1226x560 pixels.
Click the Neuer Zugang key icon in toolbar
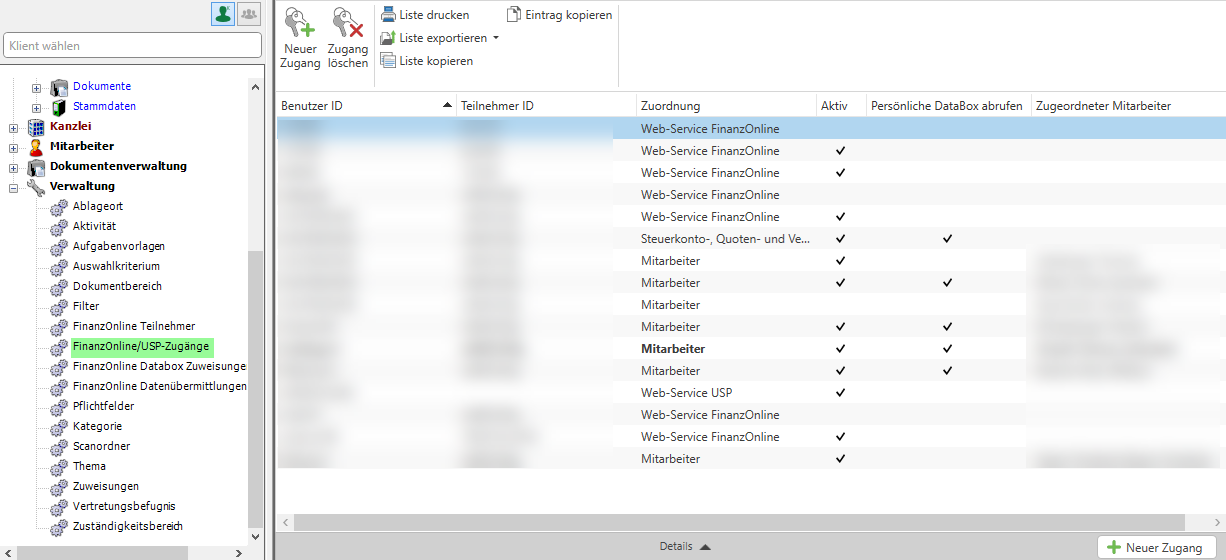tap(299, 23)
